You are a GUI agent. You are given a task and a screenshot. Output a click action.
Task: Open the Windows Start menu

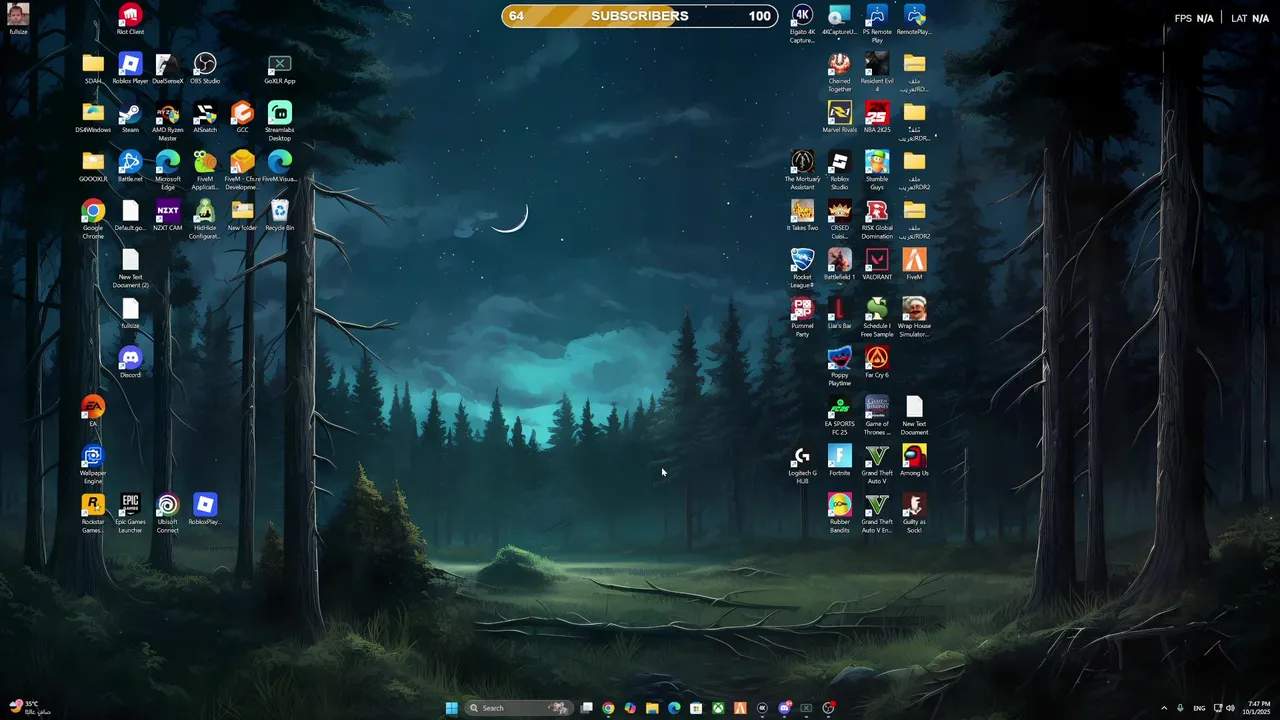tap(451, 708)
